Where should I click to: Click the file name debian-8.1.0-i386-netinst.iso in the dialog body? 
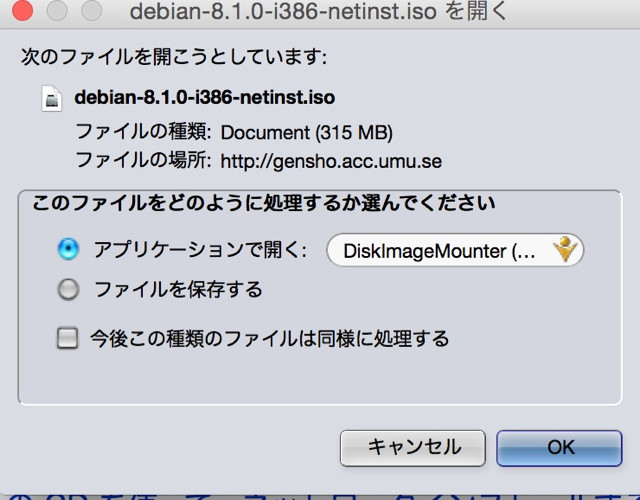(204, 98)
